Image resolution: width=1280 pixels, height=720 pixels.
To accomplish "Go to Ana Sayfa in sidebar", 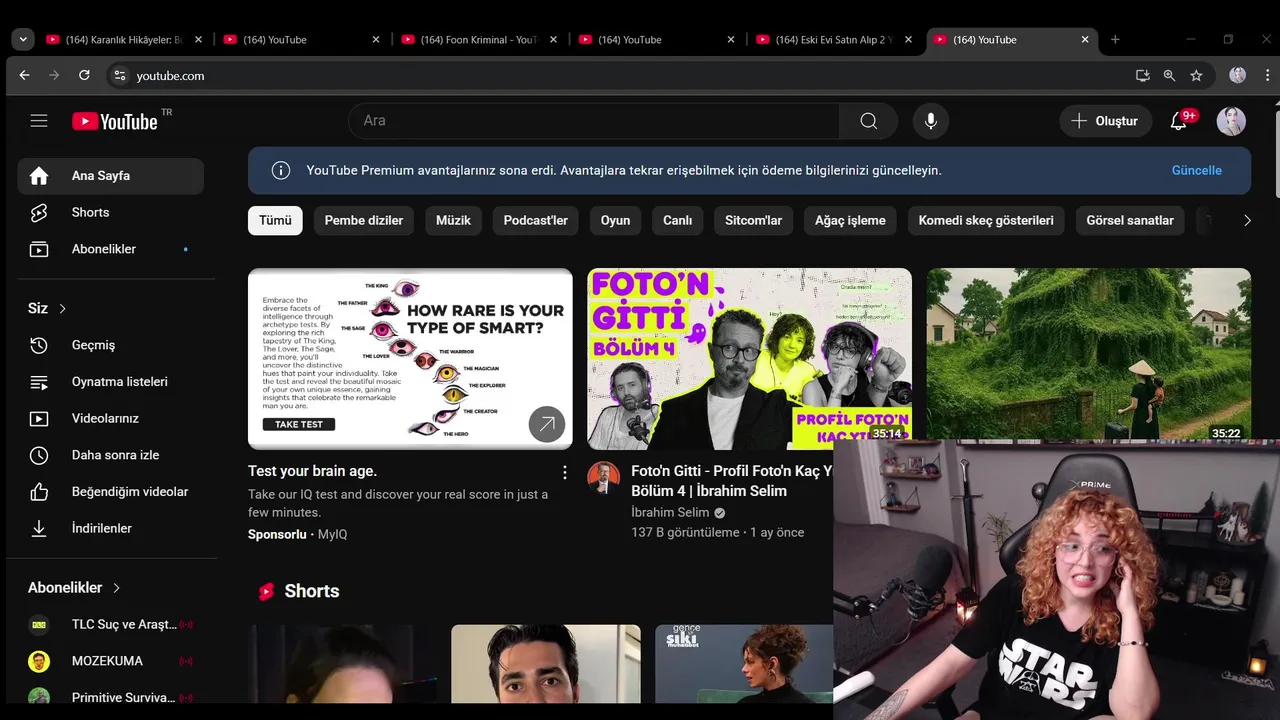I will click(110, 176).
